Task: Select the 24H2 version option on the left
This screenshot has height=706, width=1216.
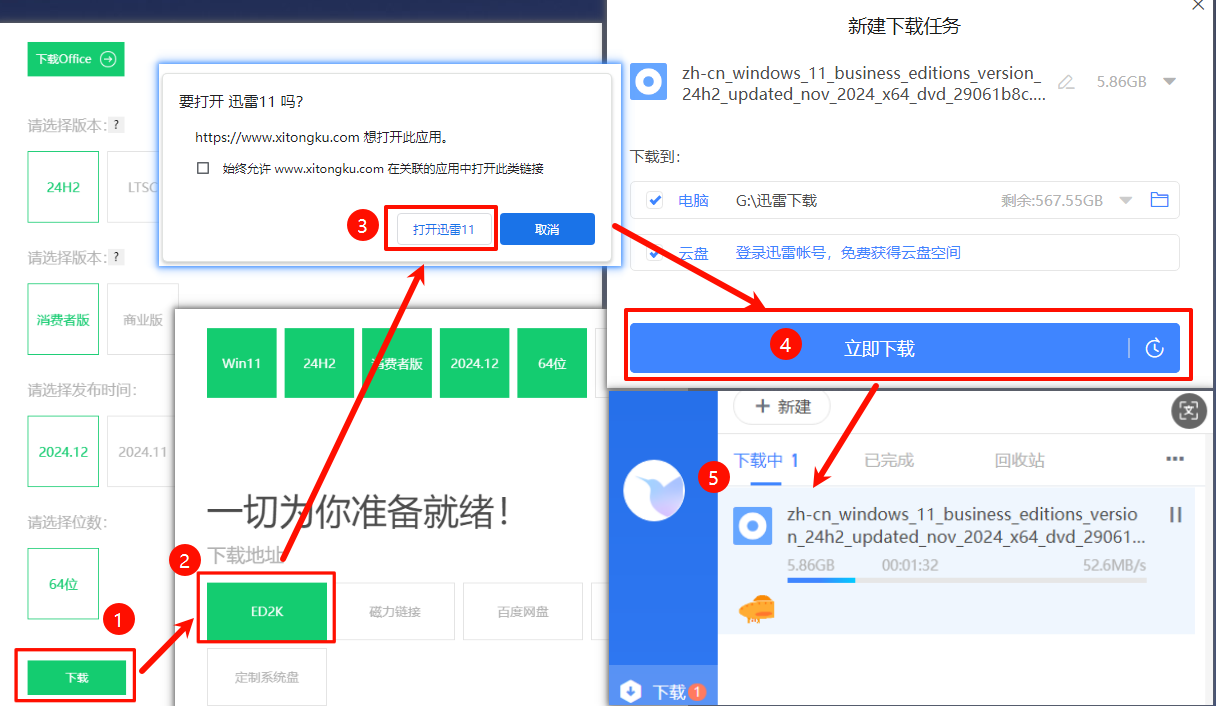Action: coord(63,186)
